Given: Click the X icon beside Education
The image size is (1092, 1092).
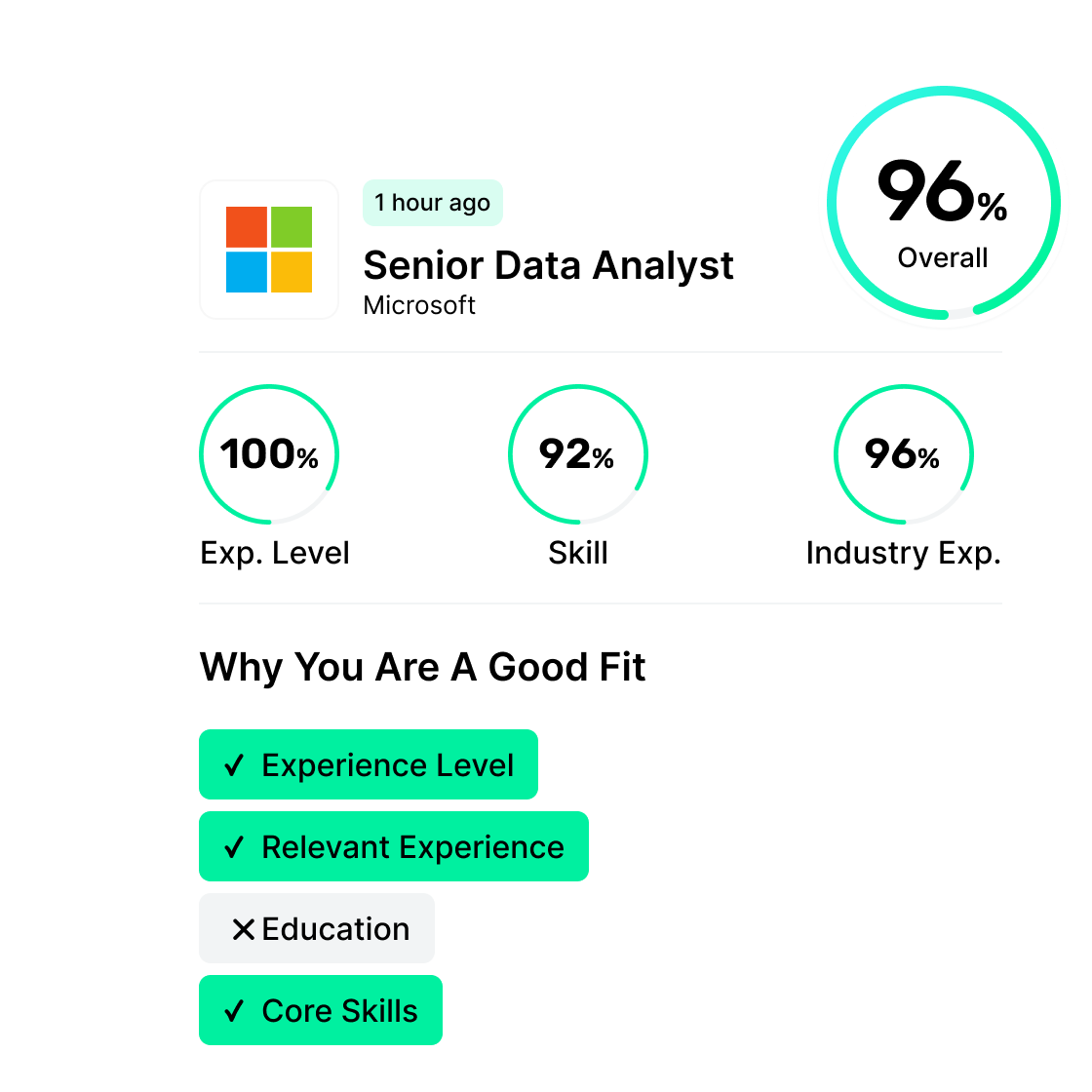Looking at the screenshot, I should tap(243, 929).
